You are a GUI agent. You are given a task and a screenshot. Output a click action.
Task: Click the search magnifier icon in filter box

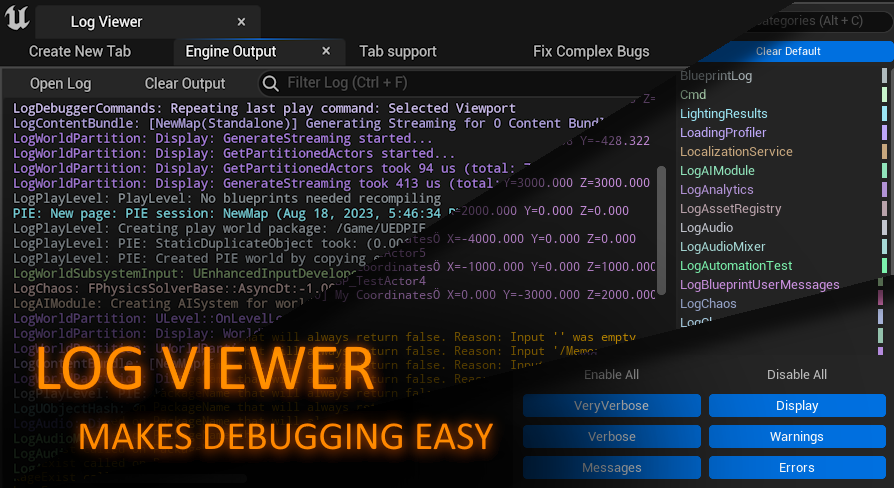point(271,84)
